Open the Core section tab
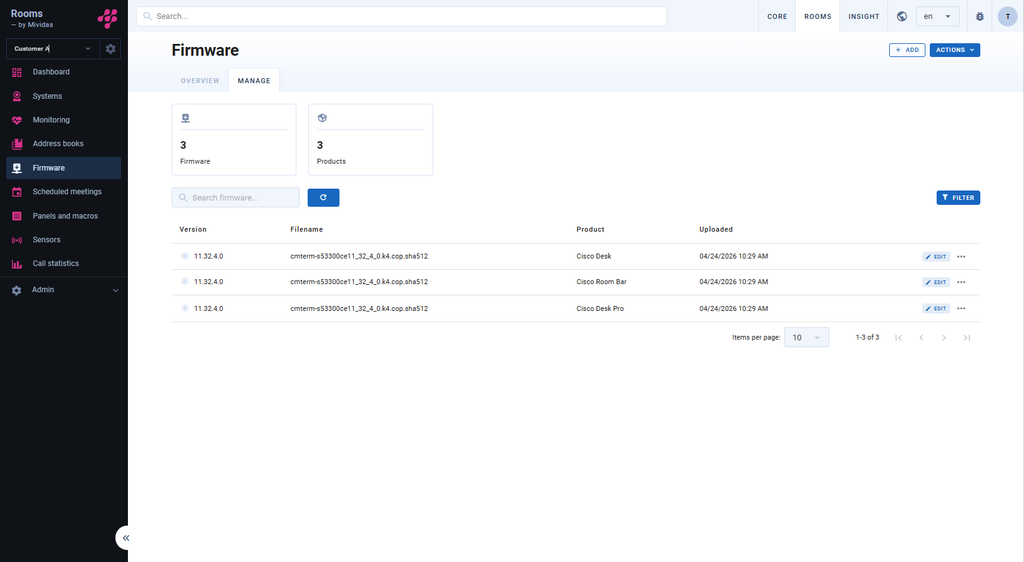Viewport: 1024px width, 562px height. tap(777, 16)
